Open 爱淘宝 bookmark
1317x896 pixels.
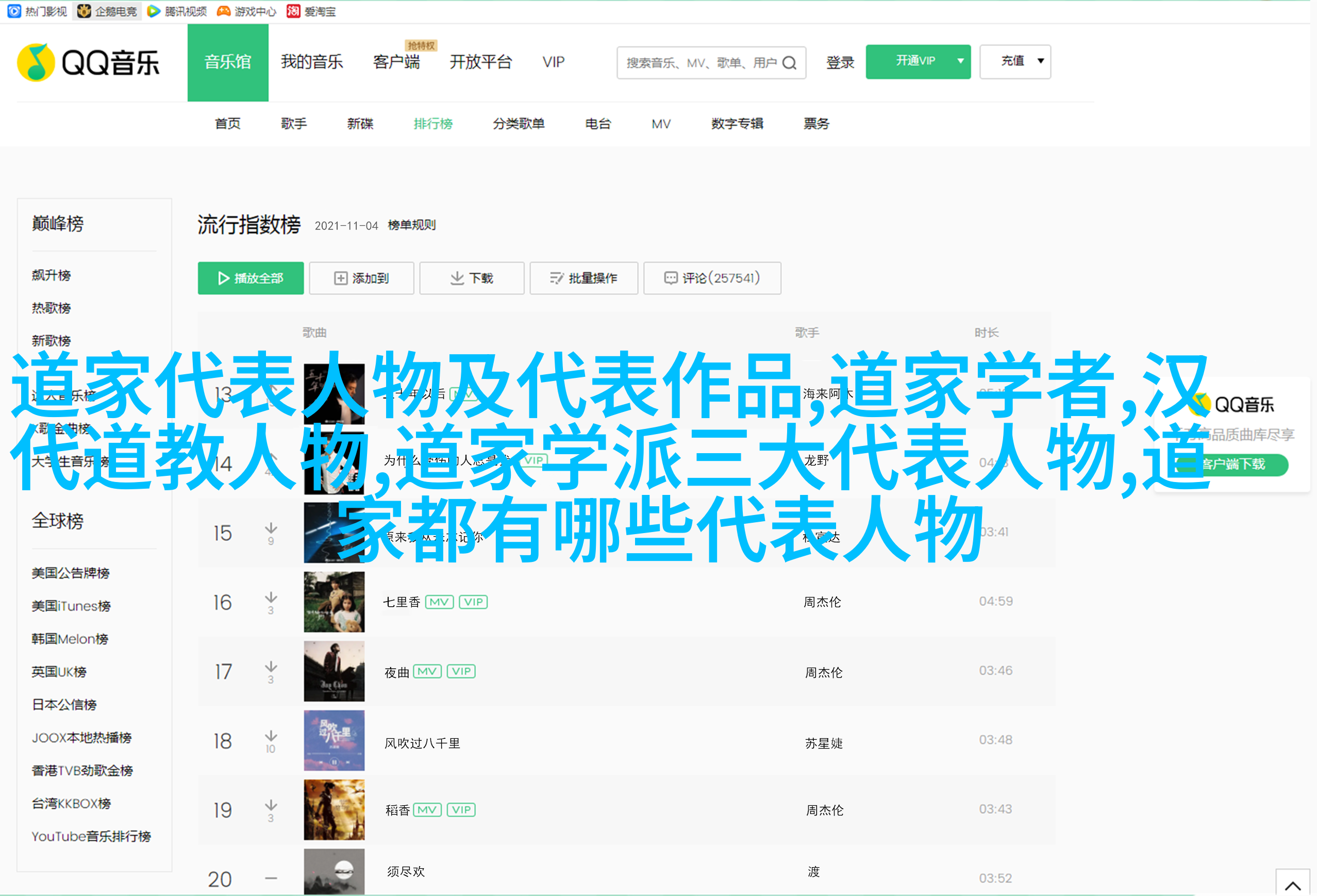click(311, 11)
